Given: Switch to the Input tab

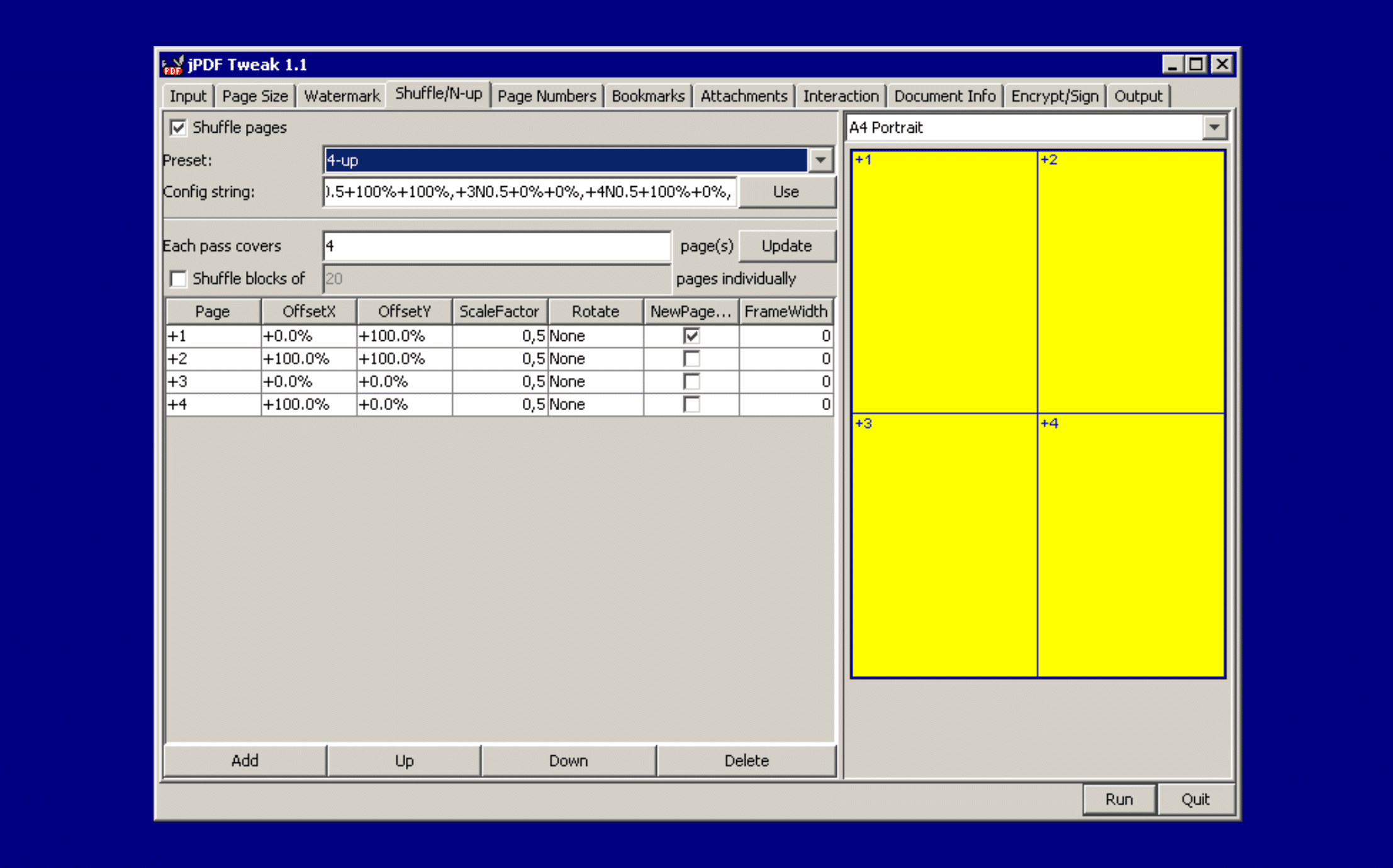Looking at the screenshot, I should tap(187, 96).
